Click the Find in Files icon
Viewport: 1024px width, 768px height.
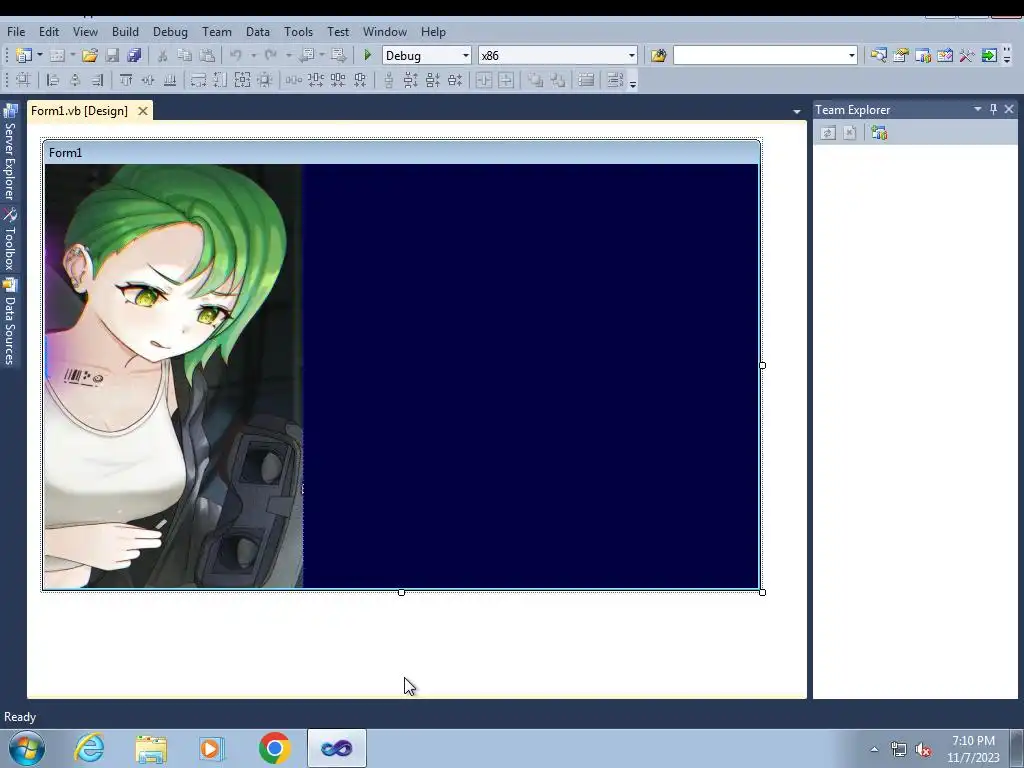(x=658, y=56)
